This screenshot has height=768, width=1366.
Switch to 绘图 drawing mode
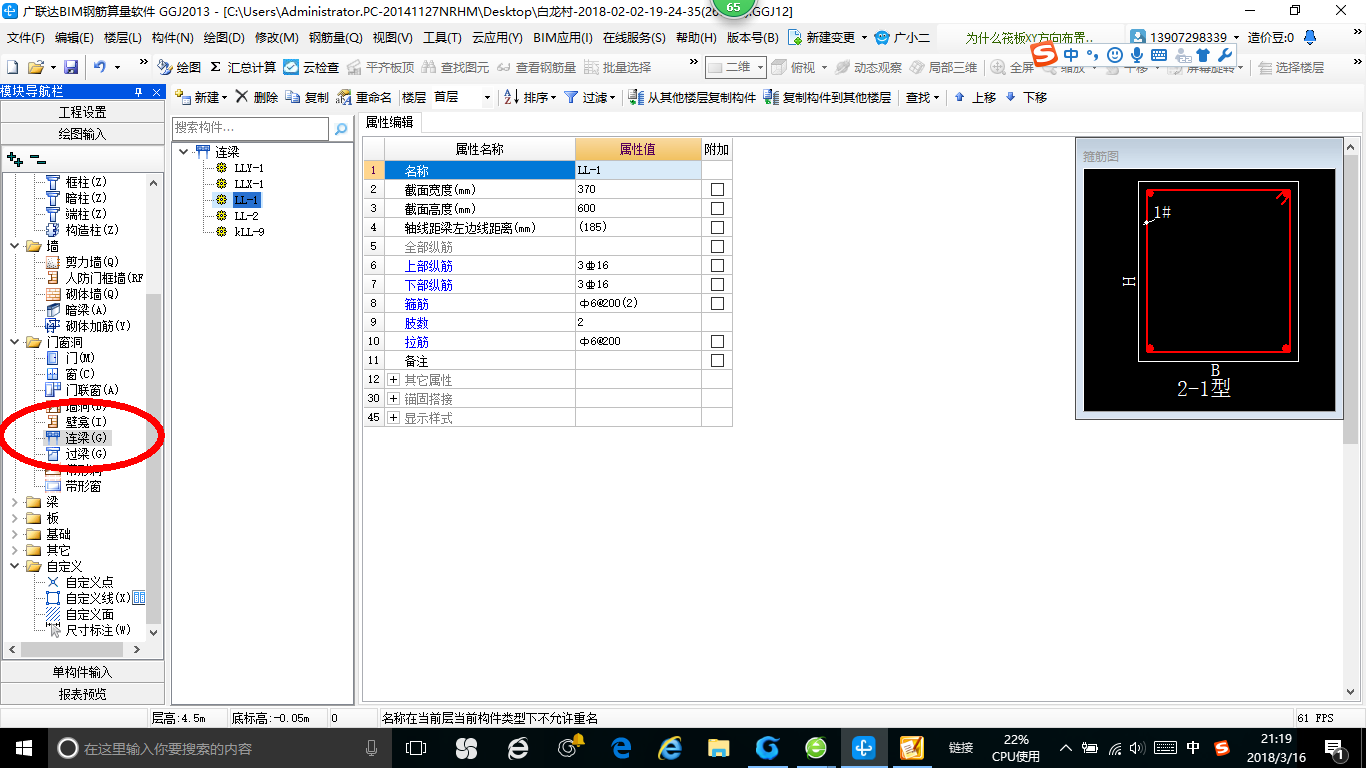click(179, 67)
